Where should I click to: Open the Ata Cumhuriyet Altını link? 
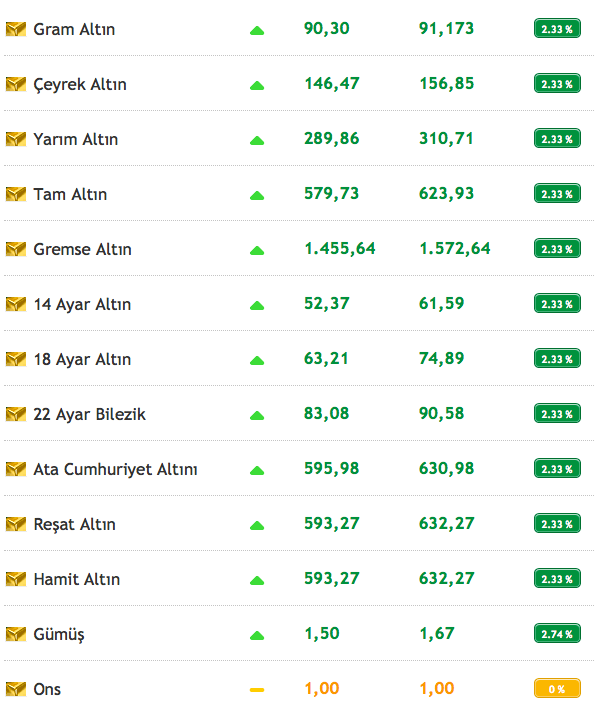(x=115, y=469)
